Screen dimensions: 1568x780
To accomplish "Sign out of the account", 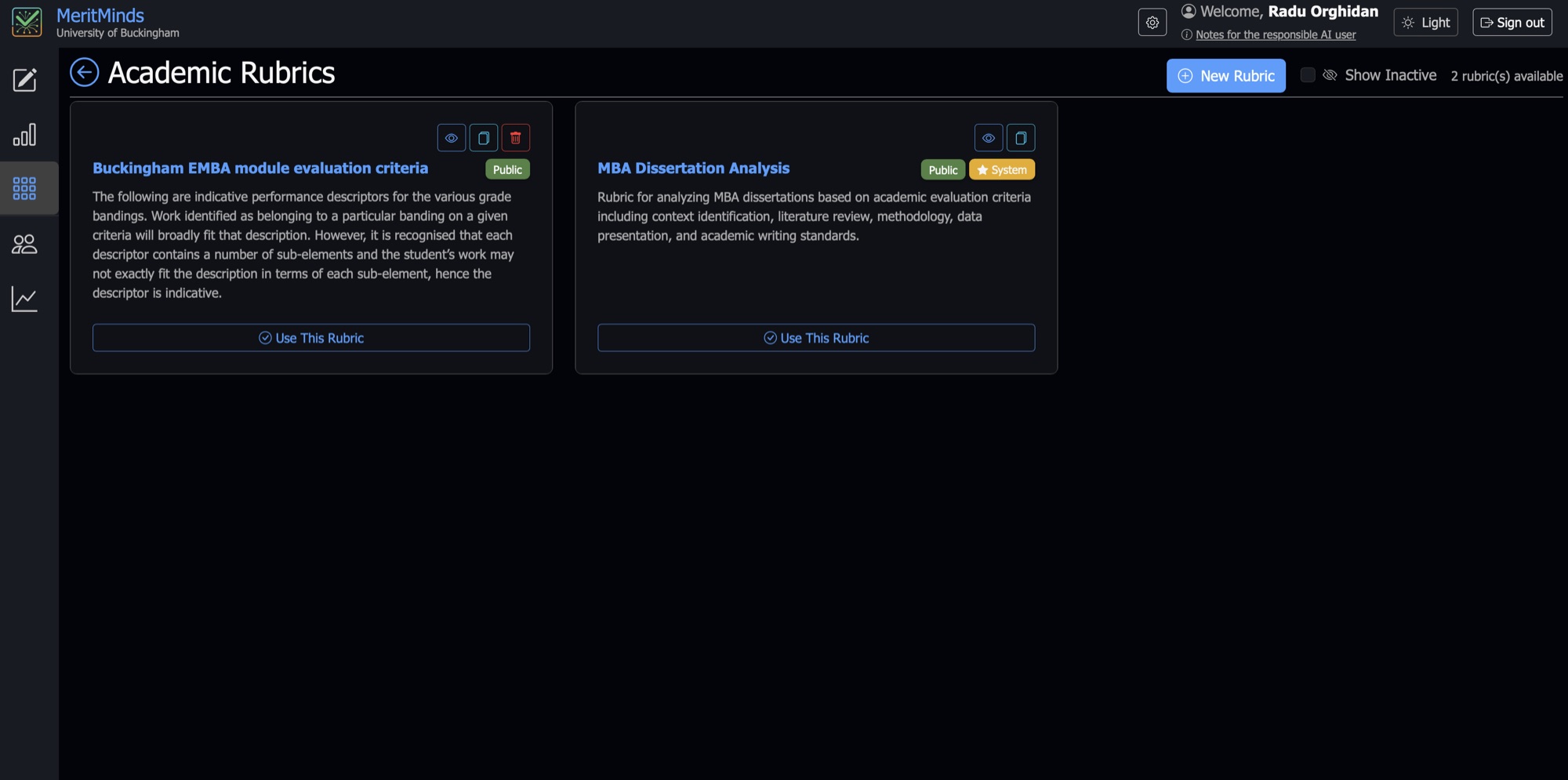I will pyautogui.click(x=1512, y=23).
